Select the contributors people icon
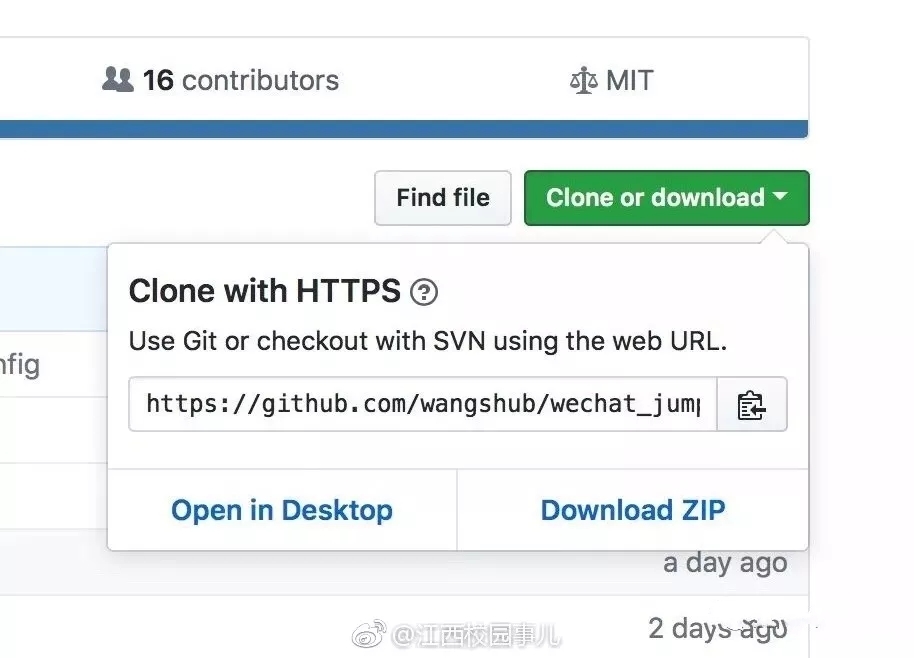Image resolution: width=914 pixels, height=658 pixels. 118,80
